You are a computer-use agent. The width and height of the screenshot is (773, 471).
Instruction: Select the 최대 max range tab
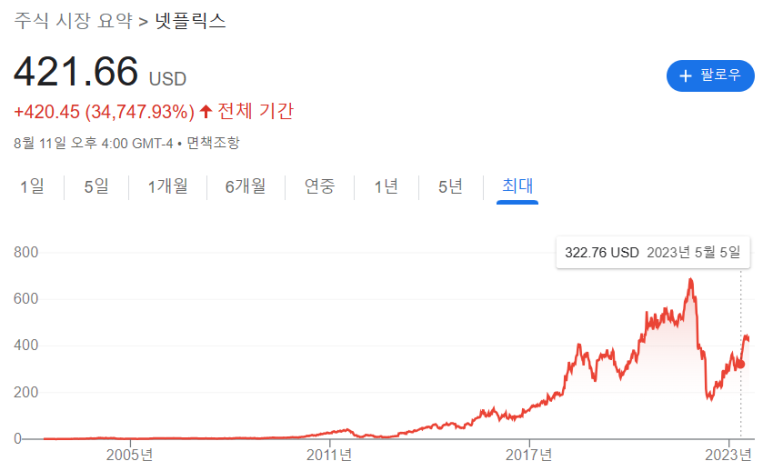tap(517, 186)
